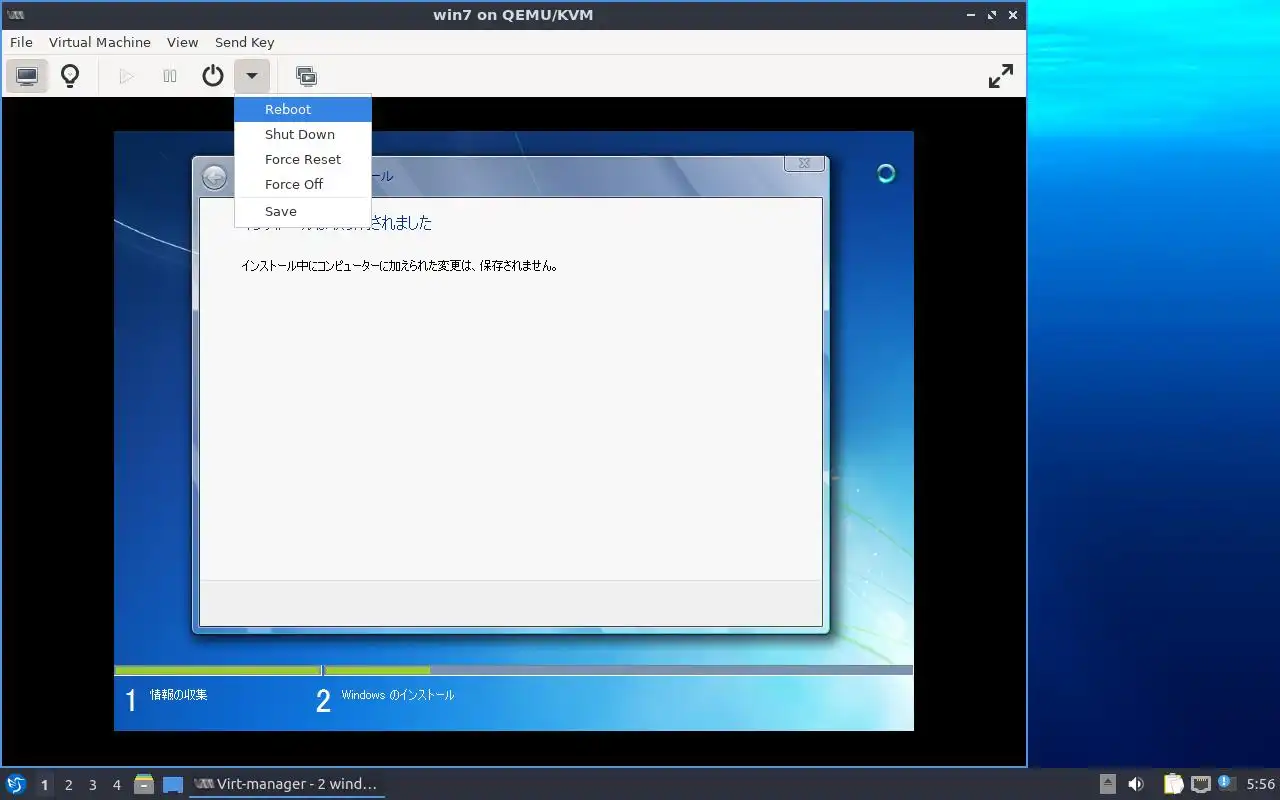The image size is (1280, 800).
Task: Open the volume control tray icon
Action: click(x=1136, y=784)
